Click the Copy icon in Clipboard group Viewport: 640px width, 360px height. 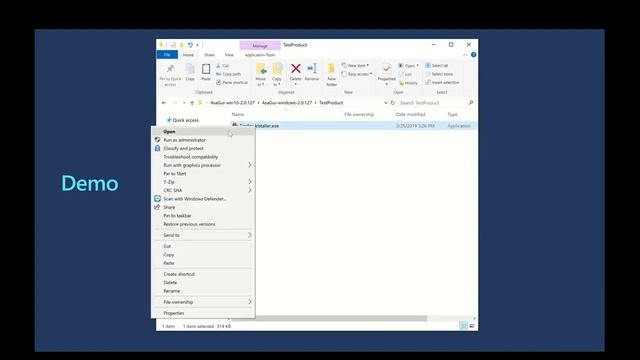click(190, 69)
